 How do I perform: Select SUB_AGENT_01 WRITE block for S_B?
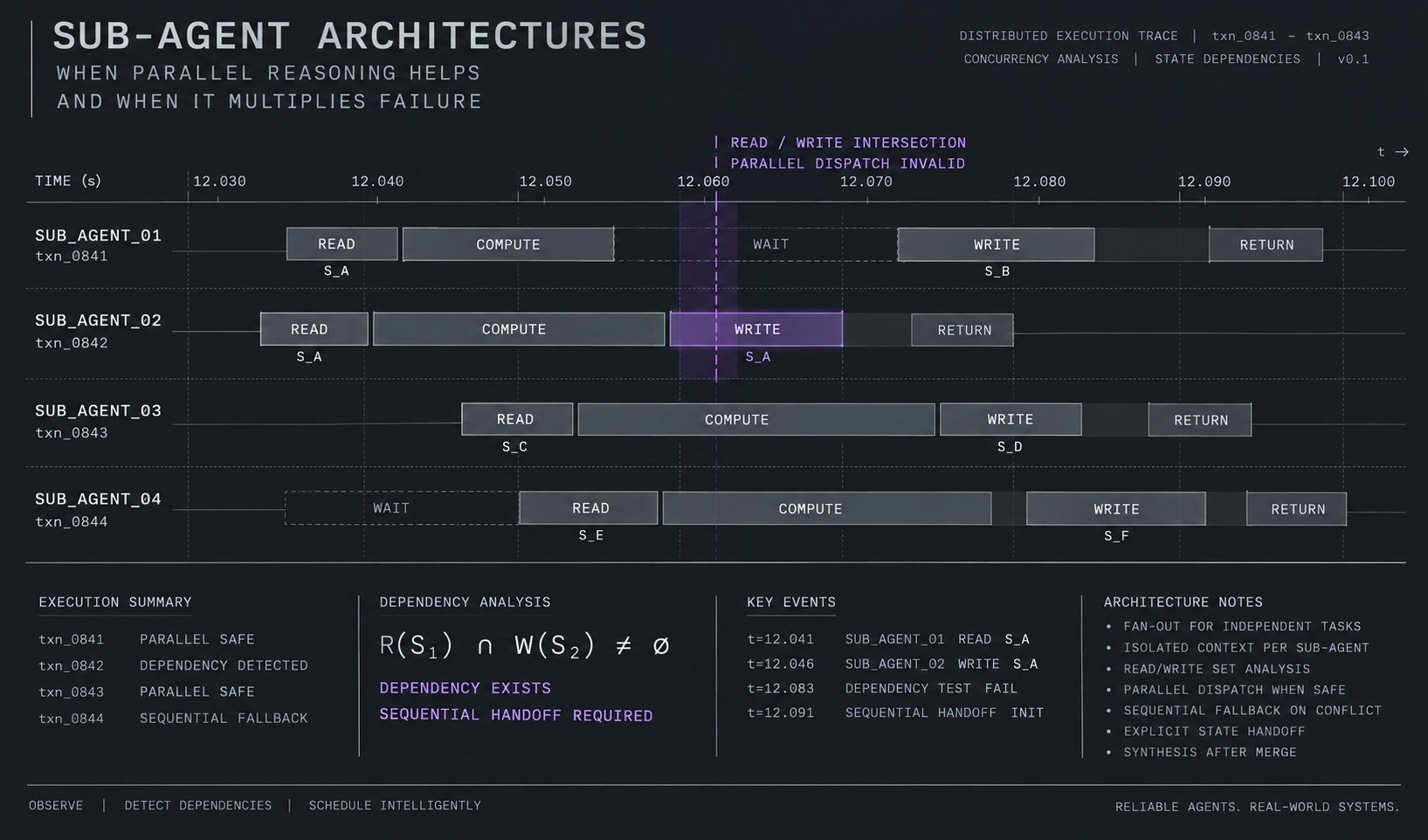(x=996, y=244)
